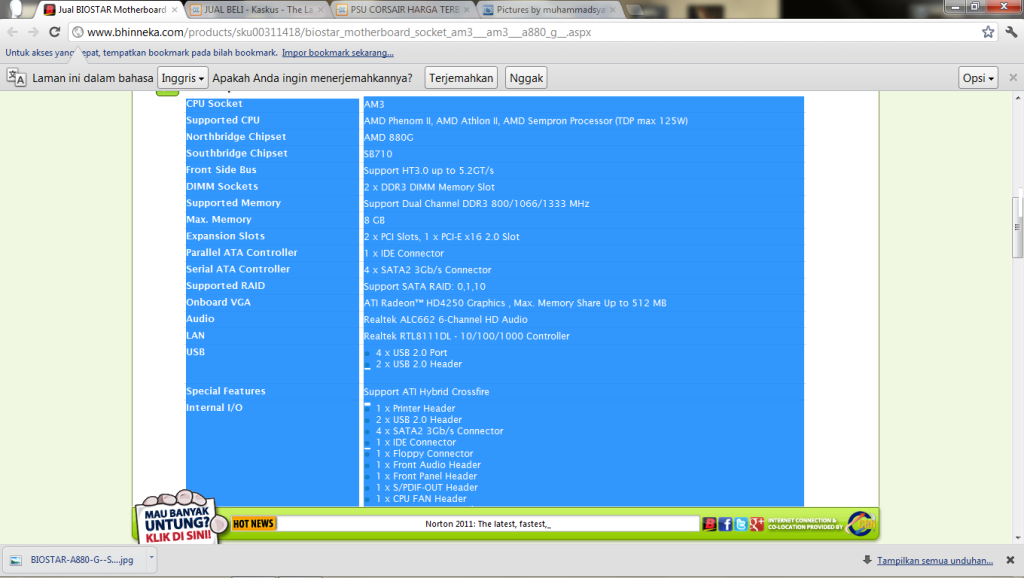Click the Supported Memory label
The image size is (1024, 578).
tap(233, 203)
